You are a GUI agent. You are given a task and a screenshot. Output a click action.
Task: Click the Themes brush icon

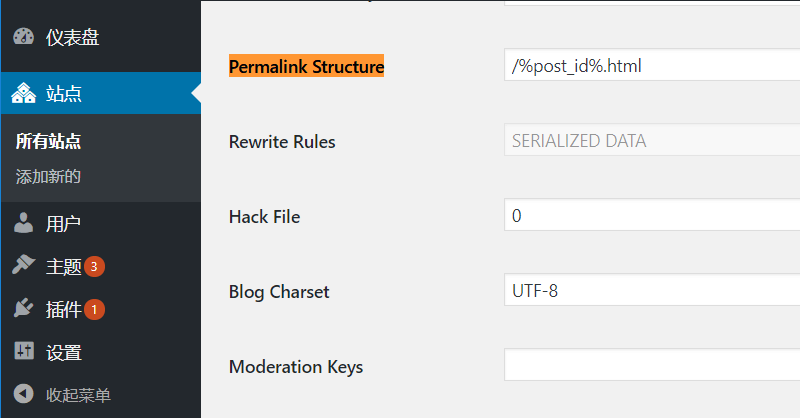click(24, 266)
